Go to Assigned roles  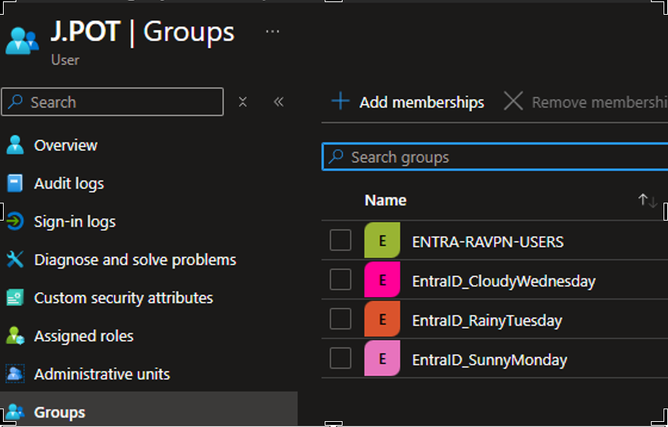84,336
